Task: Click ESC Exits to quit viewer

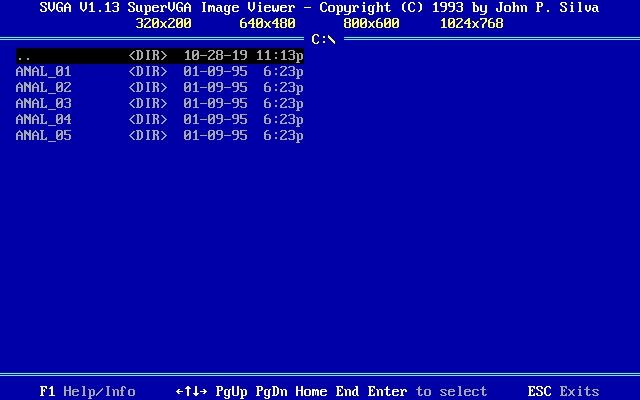Action: [x=563, y=391]
